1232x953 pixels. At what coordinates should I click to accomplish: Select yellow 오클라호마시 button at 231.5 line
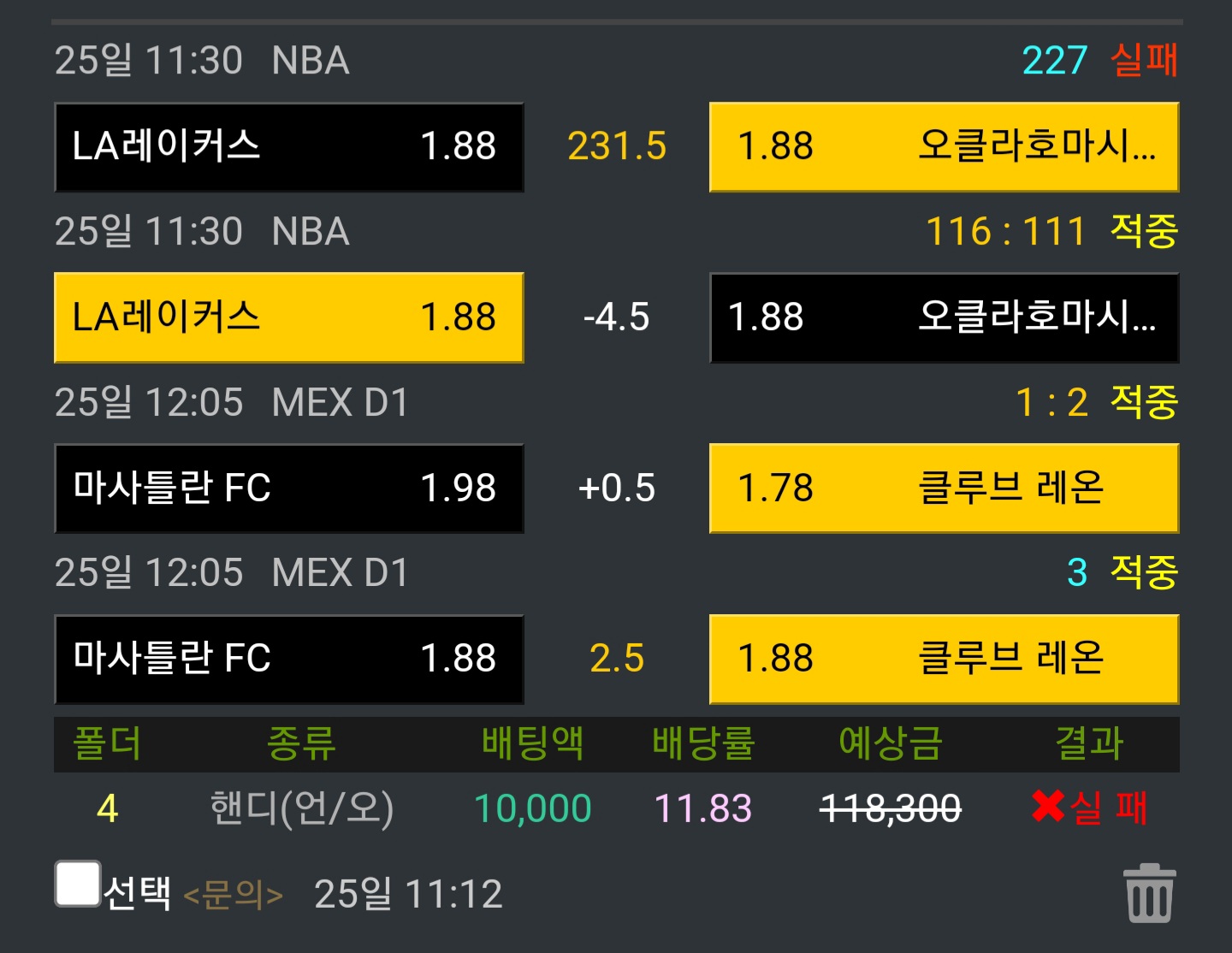945,147
